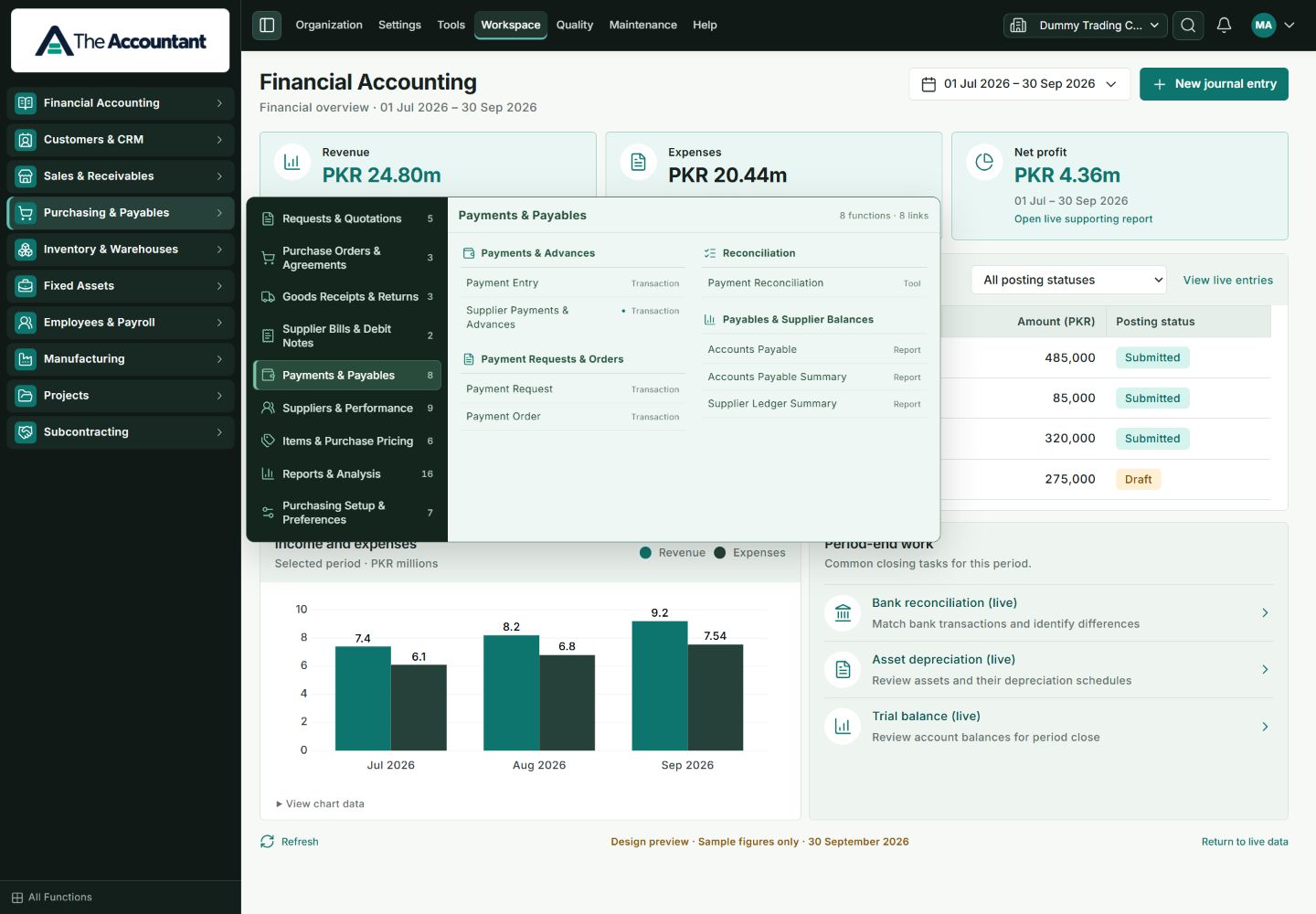
Task: Click The Accountant logo
Action: 121,41
